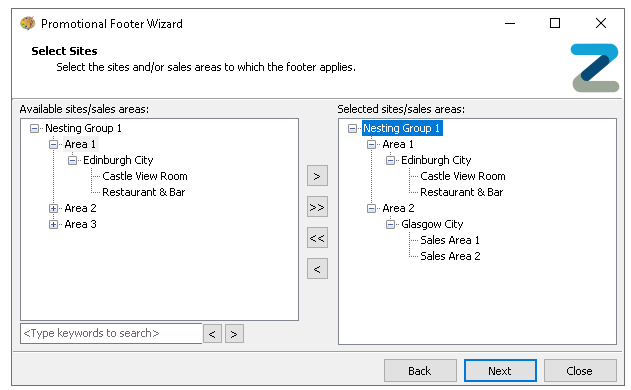Collapse Edinburgh City in Selected tree

pos(390,160)
